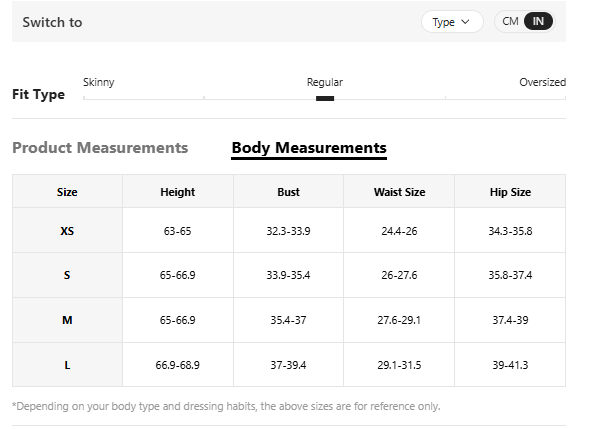Image resolution: width=590 pixels, height=429 pixels.
Task: Select the XS size row label
Action: [67, 231]
